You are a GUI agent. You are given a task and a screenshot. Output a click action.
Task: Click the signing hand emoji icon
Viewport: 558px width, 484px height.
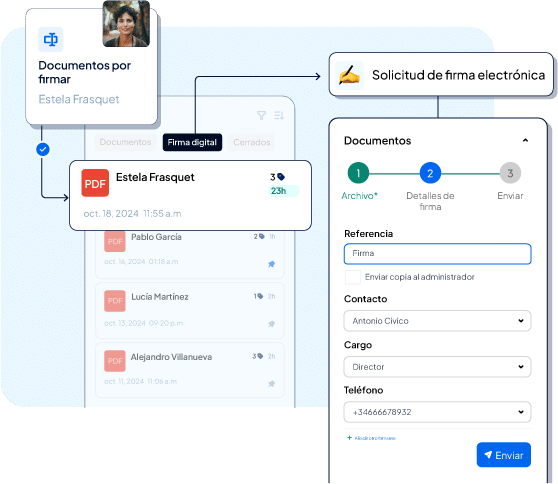(x=349, y=75)
